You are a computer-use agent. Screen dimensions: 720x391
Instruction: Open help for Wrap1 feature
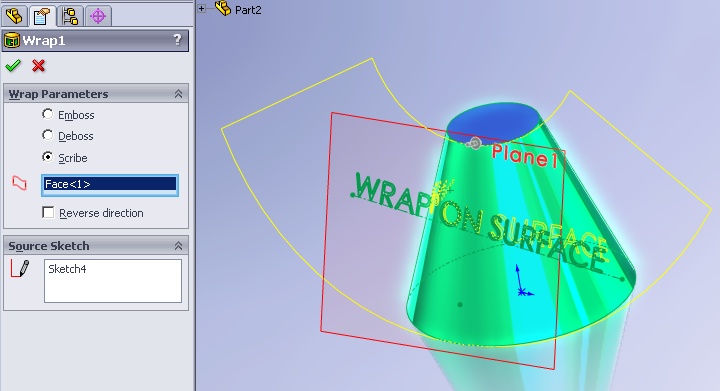(x=177, y=40)
